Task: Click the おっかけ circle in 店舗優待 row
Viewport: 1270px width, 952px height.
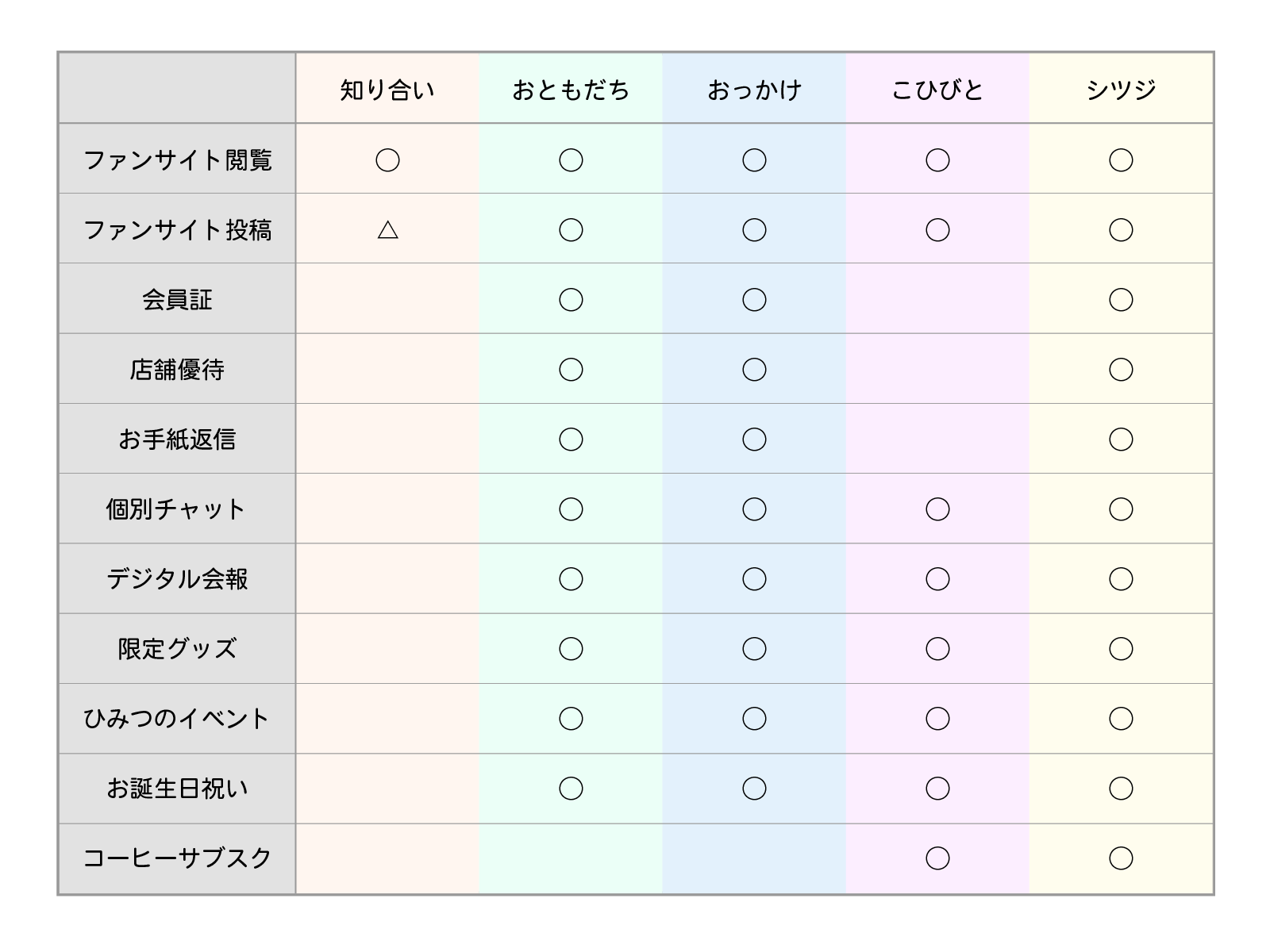Action: point(754,370)
